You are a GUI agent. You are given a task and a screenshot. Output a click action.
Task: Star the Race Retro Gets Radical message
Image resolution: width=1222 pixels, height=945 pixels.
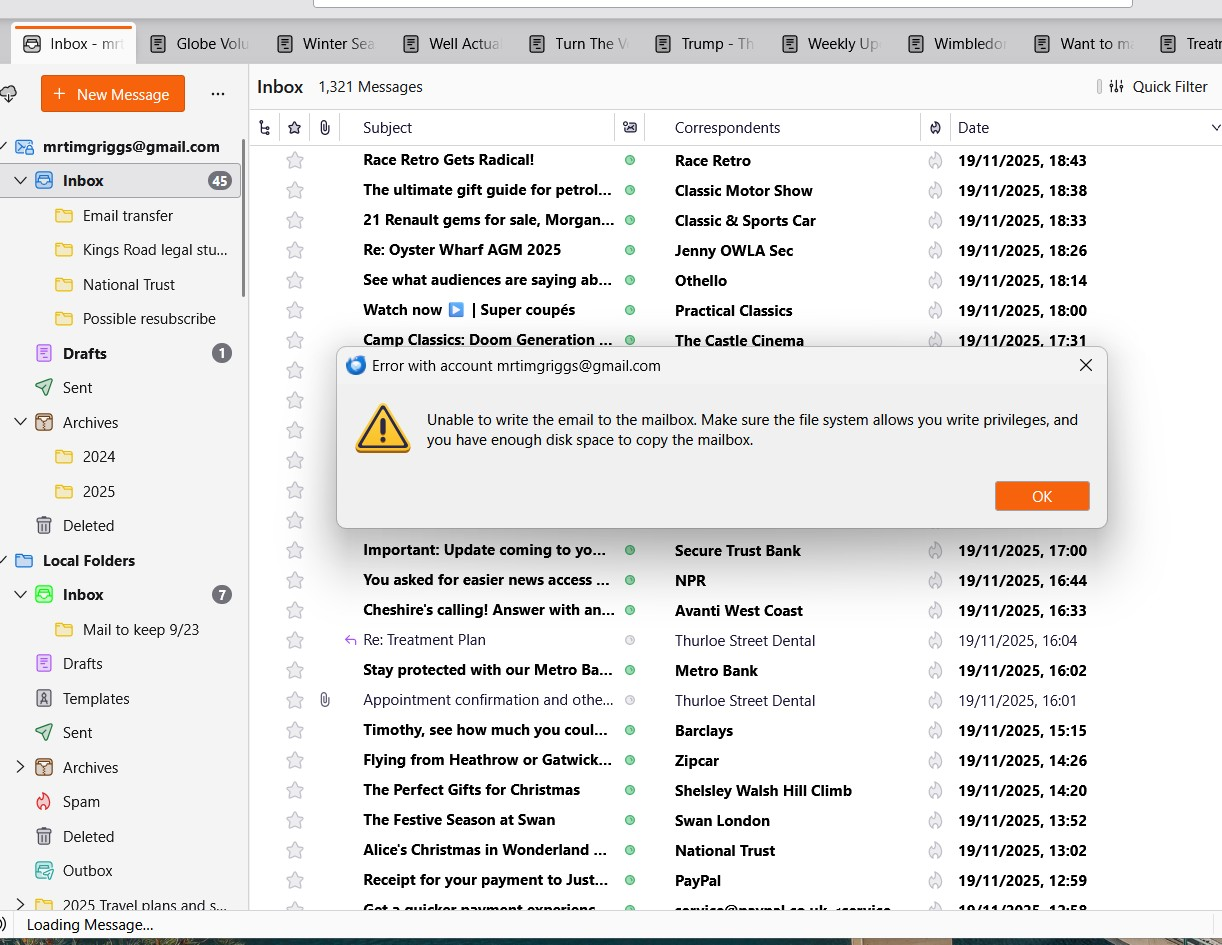(x=294, y=160)
